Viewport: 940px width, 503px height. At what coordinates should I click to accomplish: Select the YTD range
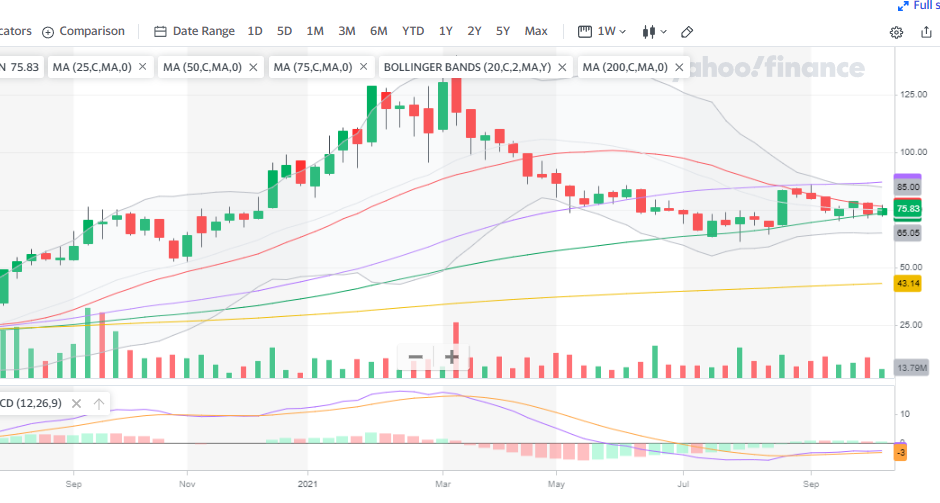[x=412, y=31]
